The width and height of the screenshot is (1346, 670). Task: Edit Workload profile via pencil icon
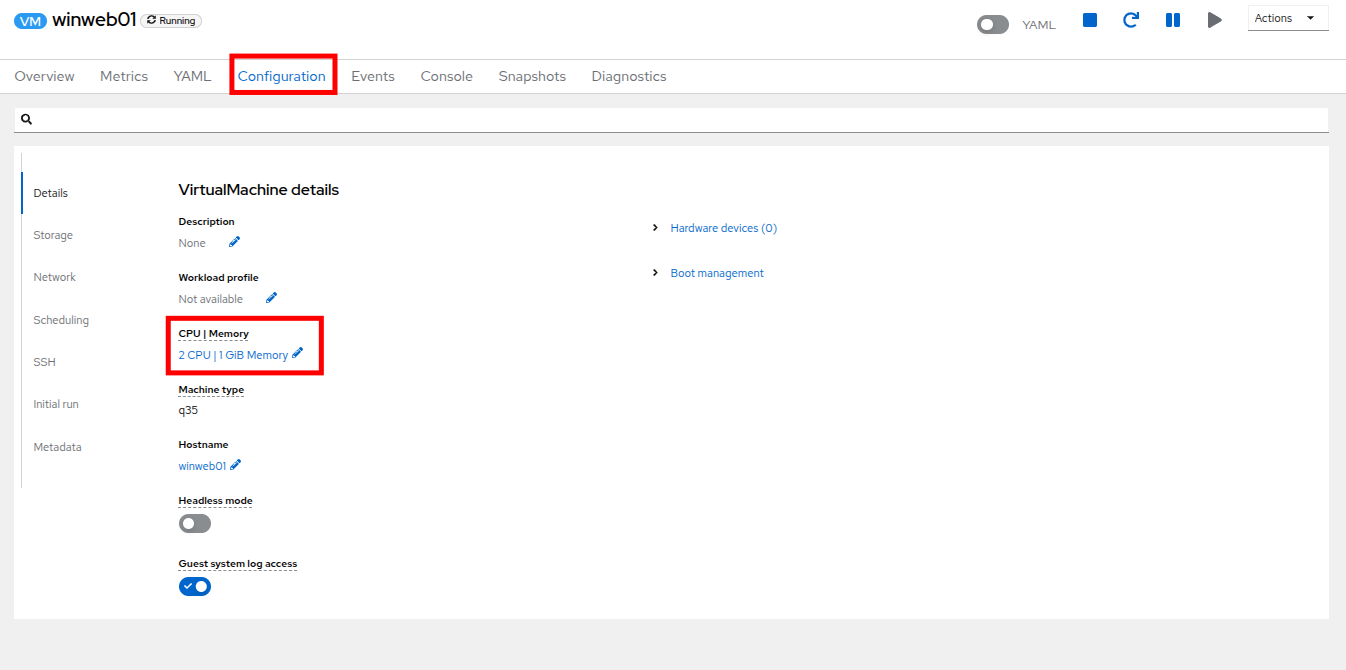click(x=271, y=298)
